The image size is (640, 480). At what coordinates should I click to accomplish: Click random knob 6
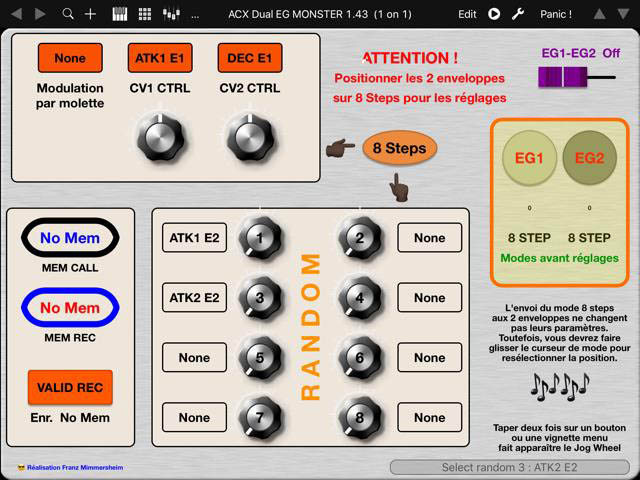[360, 358]
